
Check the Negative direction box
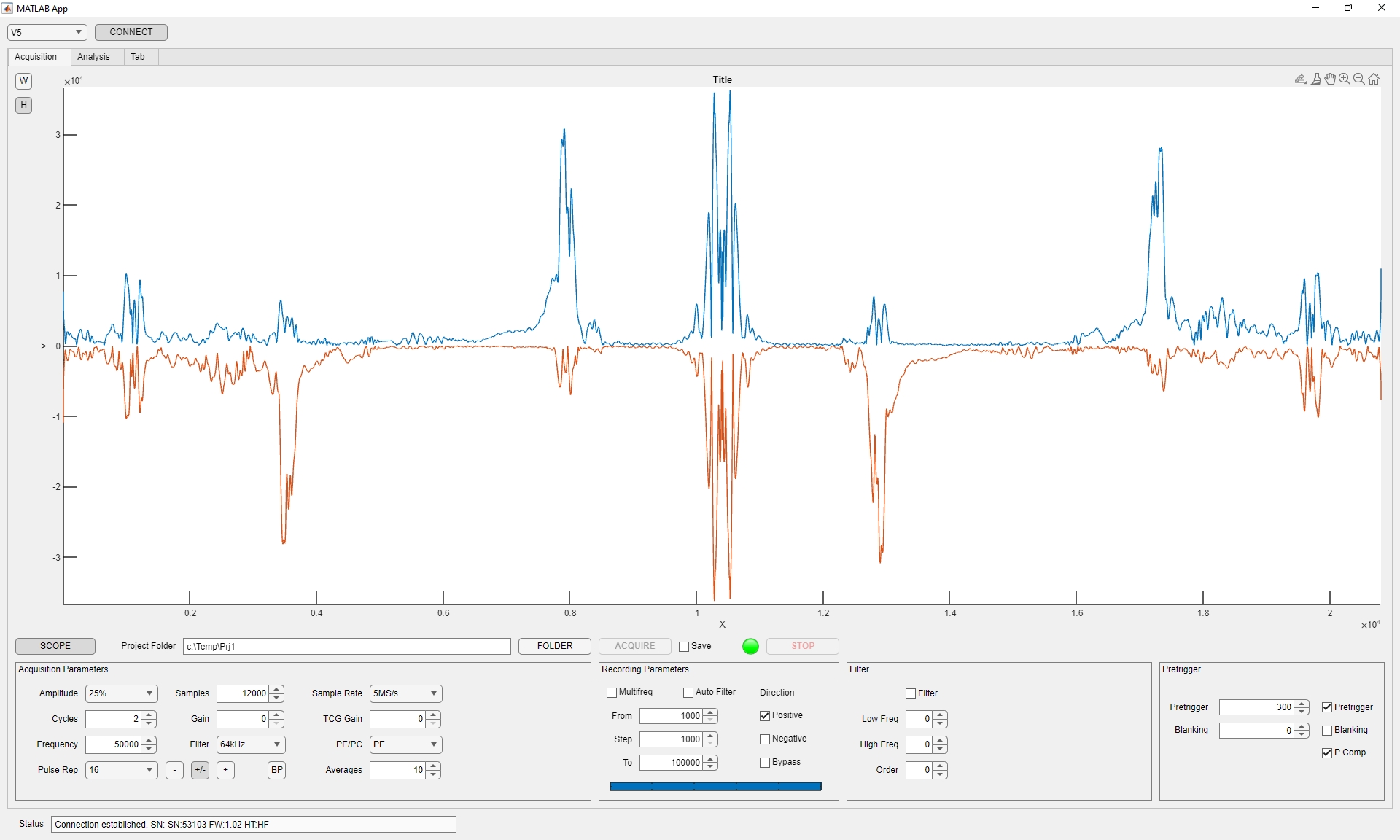tap(765, 739)
